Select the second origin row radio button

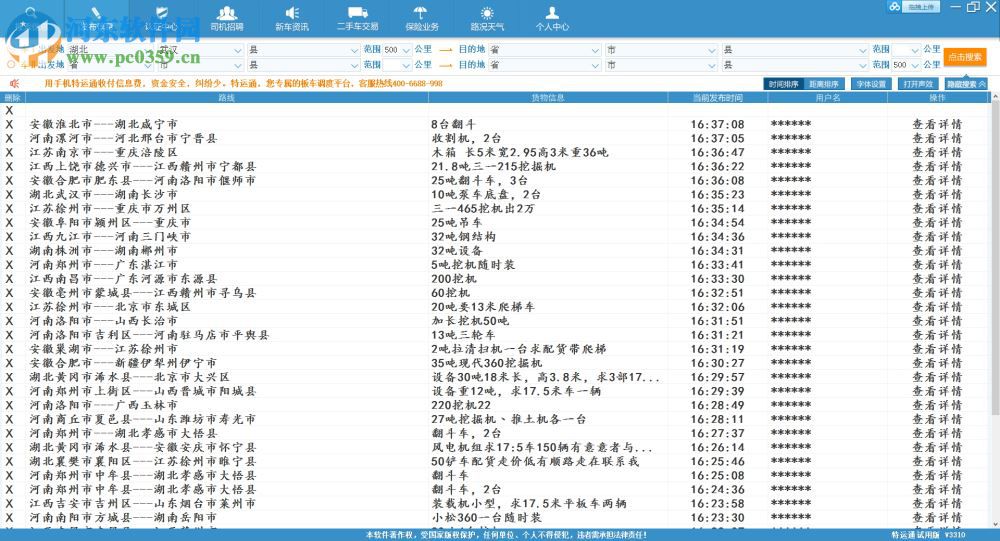(11, 65)
